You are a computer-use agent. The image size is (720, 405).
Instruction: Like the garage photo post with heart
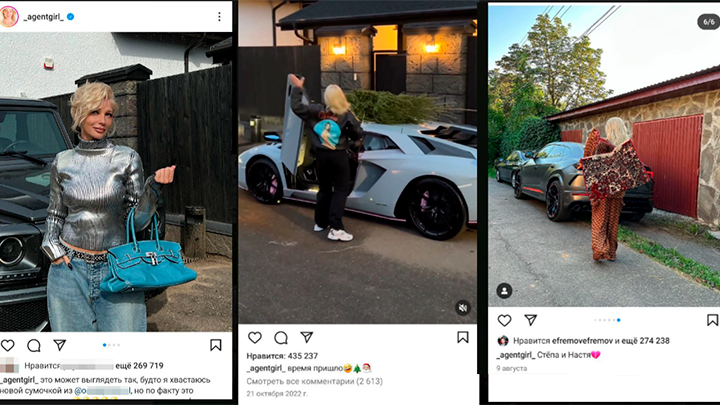(x=505, y=321)
